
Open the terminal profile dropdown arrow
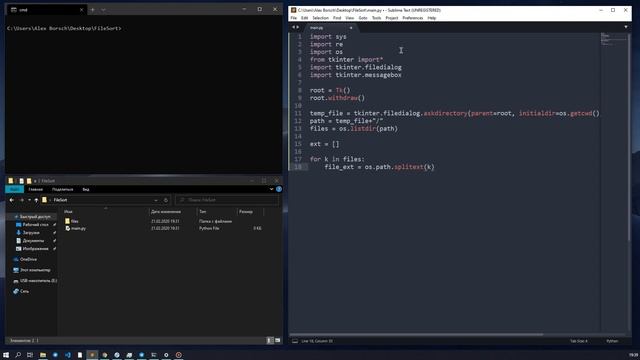pos(103,9)
